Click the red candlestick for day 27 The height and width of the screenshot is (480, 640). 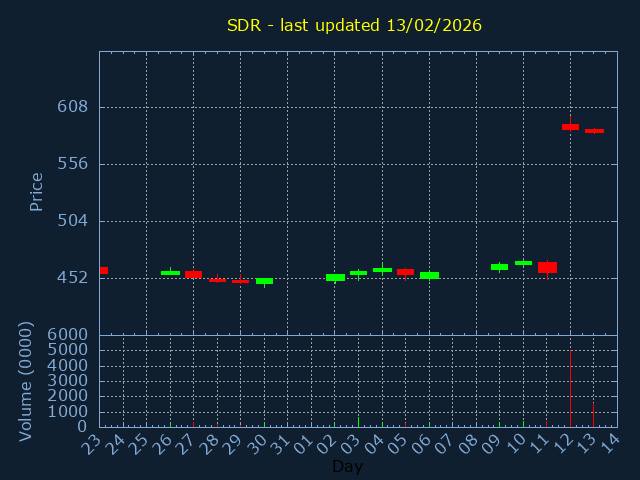(x=193, y=274)
